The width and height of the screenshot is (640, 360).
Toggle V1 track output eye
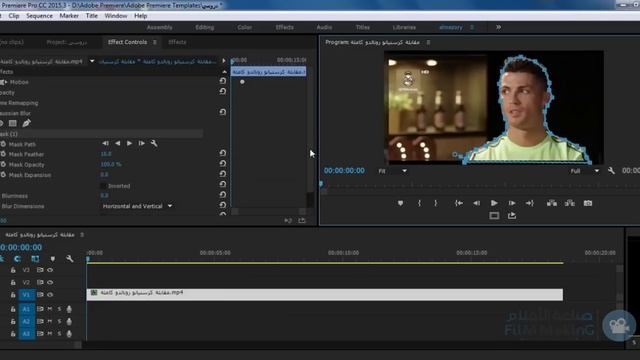coord(50,295)
